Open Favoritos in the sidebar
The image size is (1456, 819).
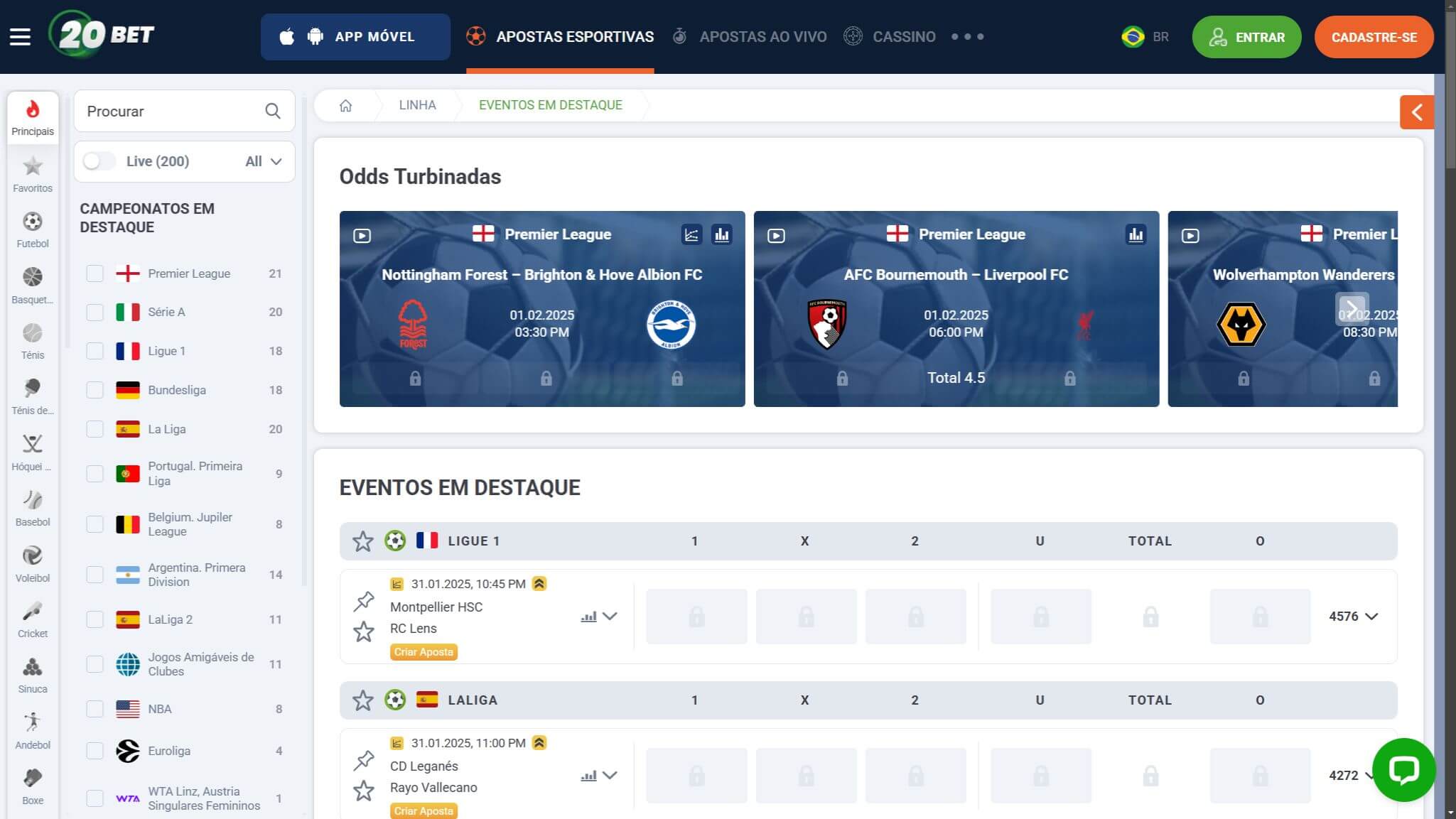point(33,175)
